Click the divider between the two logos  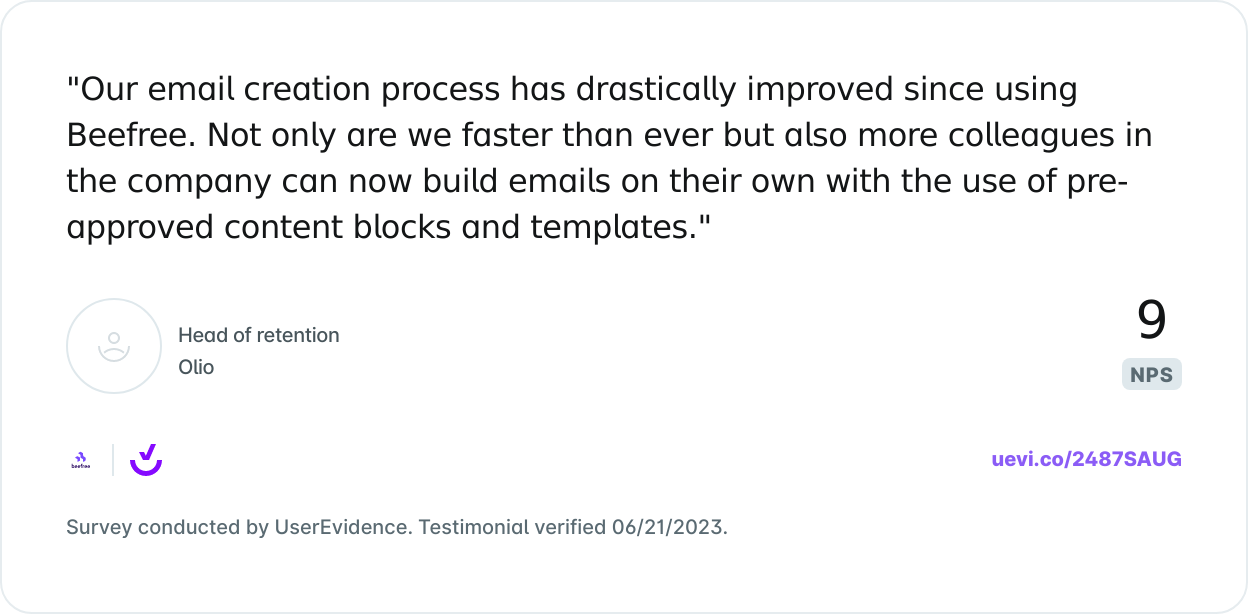113,460
